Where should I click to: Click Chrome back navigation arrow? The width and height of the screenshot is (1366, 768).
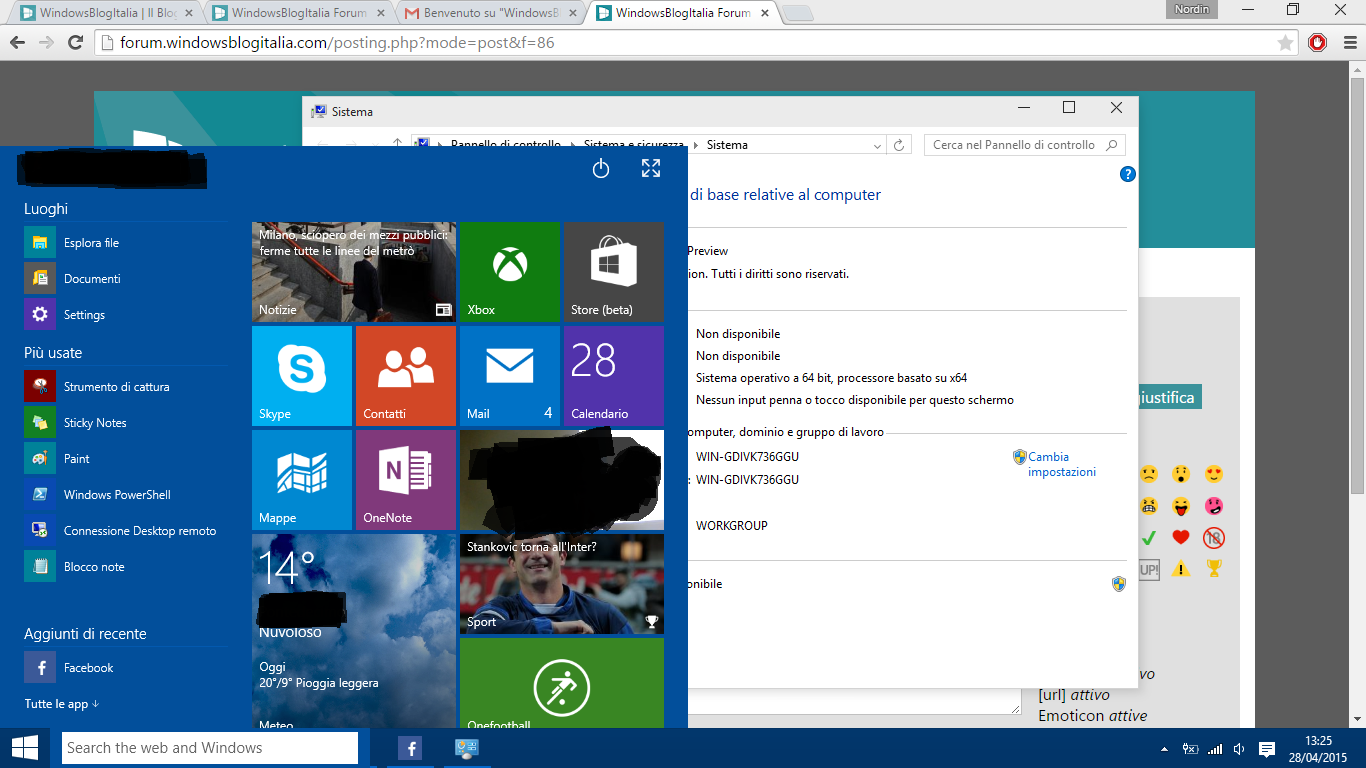pos(16,43)
